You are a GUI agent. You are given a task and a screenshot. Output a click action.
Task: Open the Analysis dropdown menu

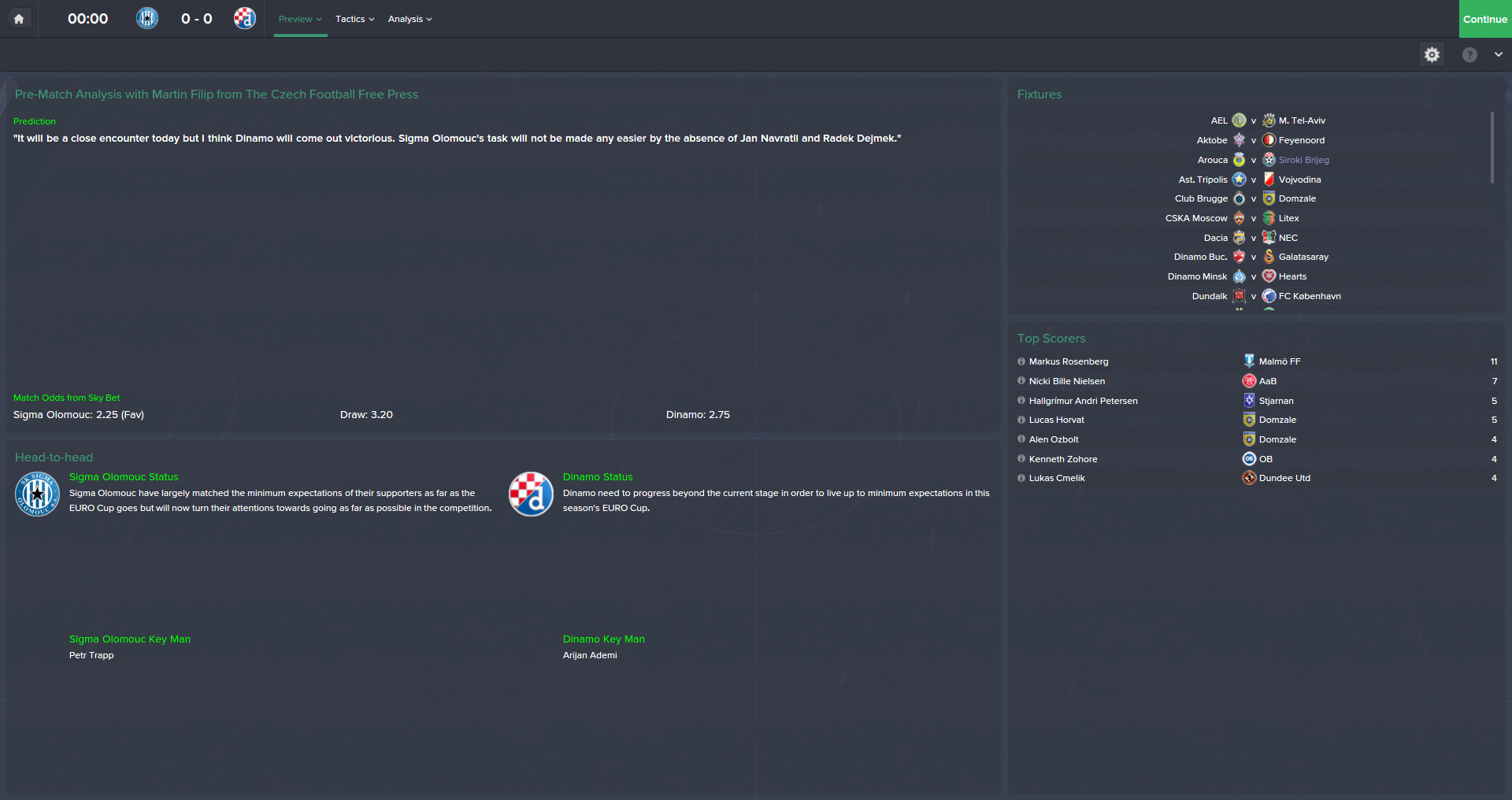[410, 19]
